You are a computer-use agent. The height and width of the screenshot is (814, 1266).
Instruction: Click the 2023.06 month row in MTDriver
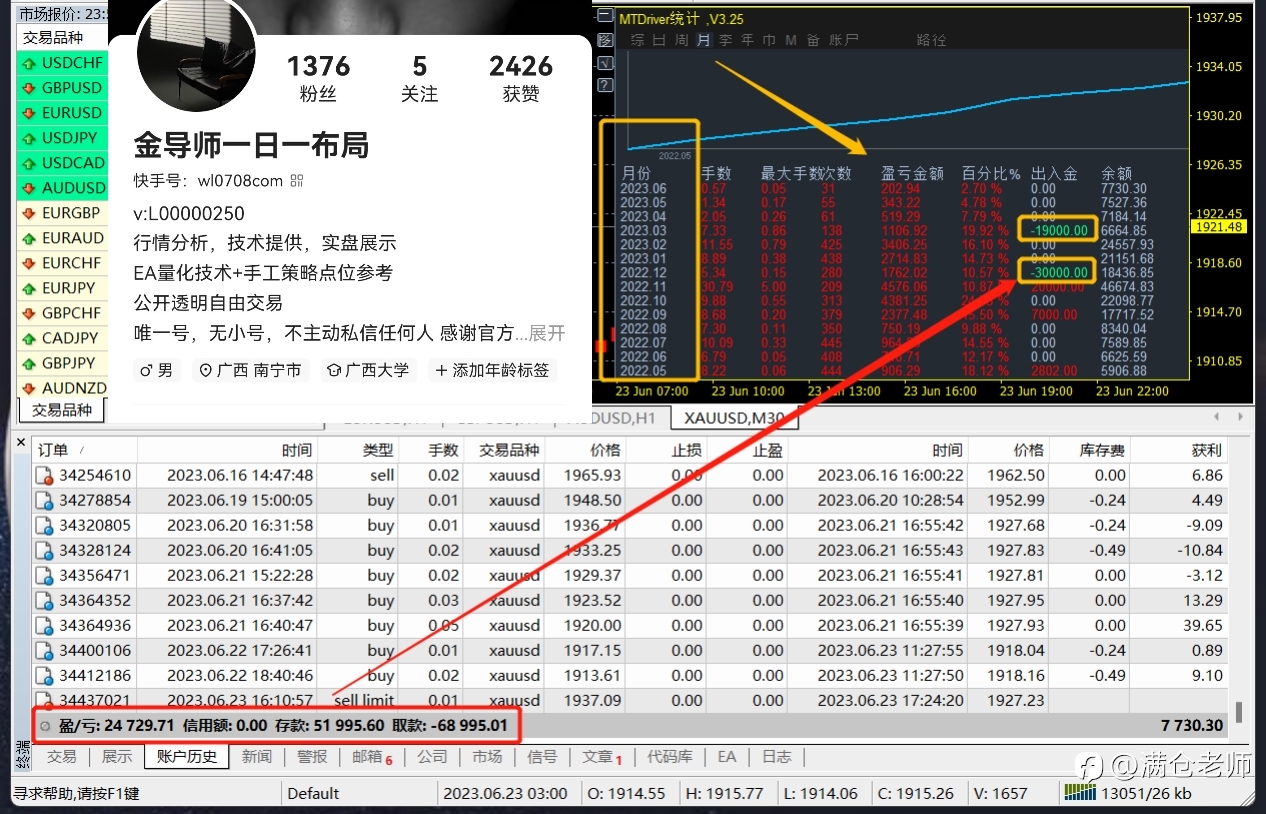[x=886, y=188]
